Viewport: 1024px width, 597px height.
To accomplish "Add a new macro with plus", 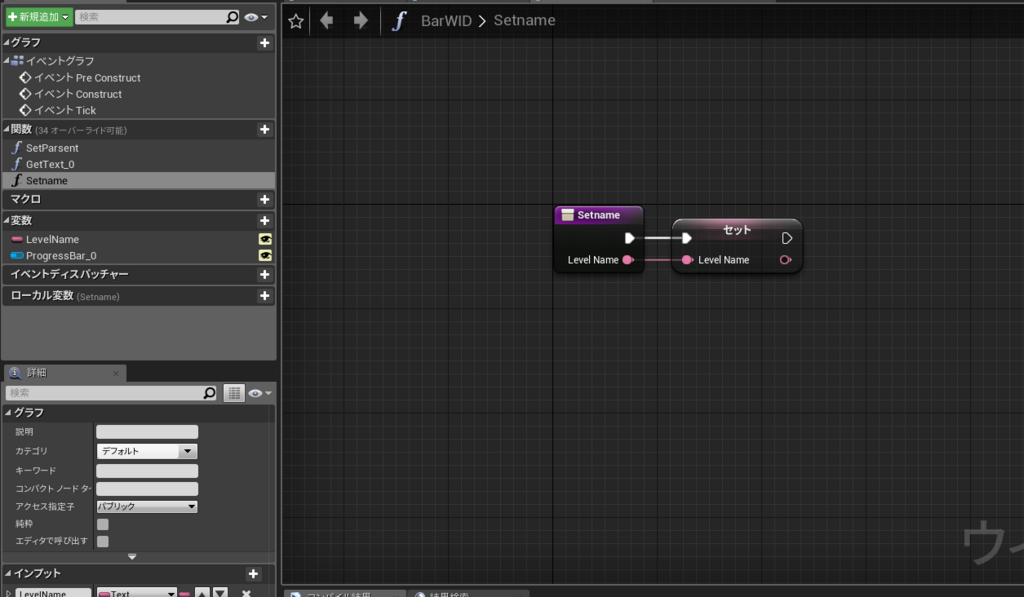I will coord(264,199).
